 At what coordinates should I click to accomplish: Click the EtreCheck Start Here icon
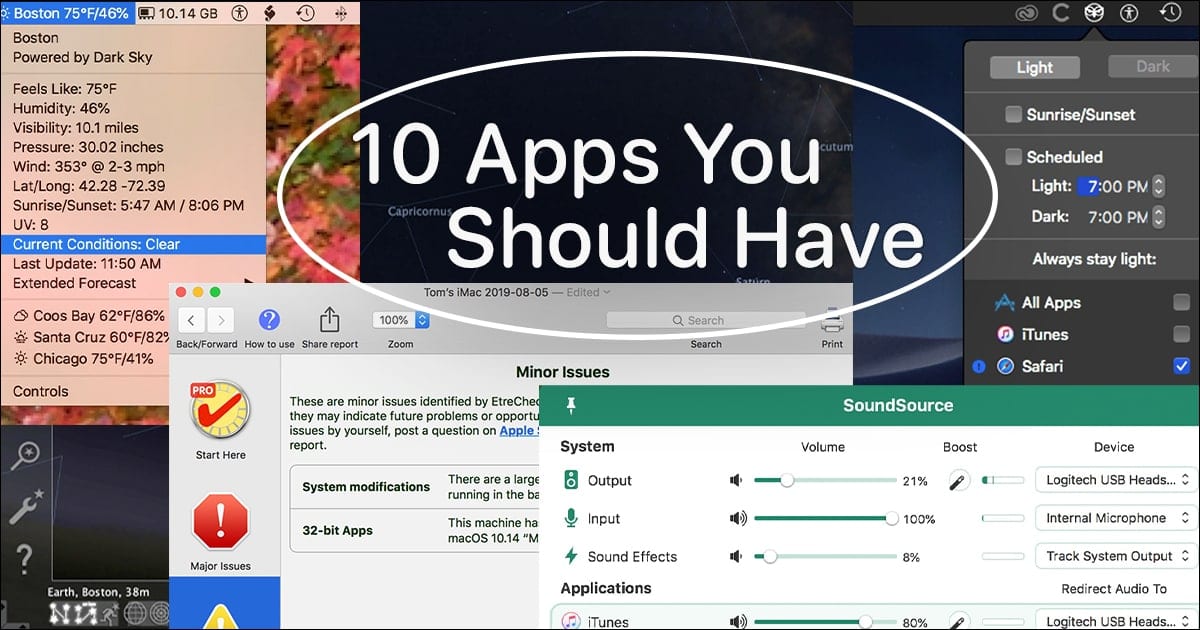pyautogui.click(x=220, y=411)
